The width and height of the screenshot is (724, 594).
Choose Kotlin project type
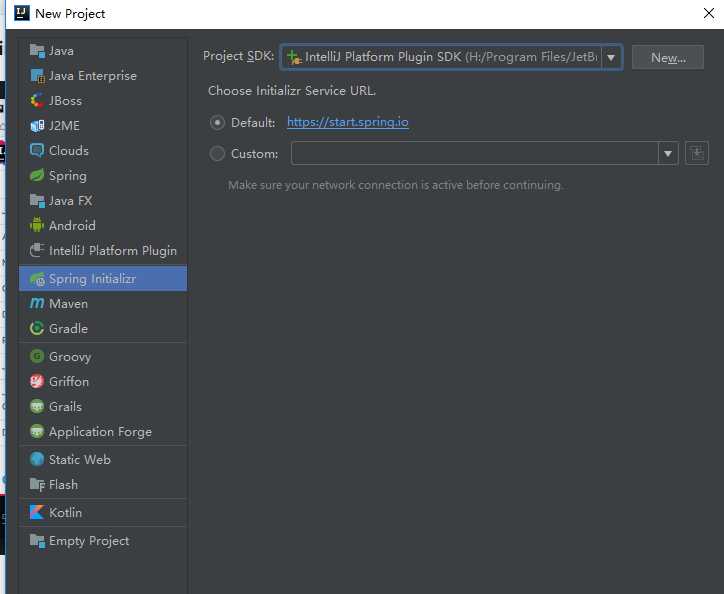pyautogui.click(x=103, y=512)
